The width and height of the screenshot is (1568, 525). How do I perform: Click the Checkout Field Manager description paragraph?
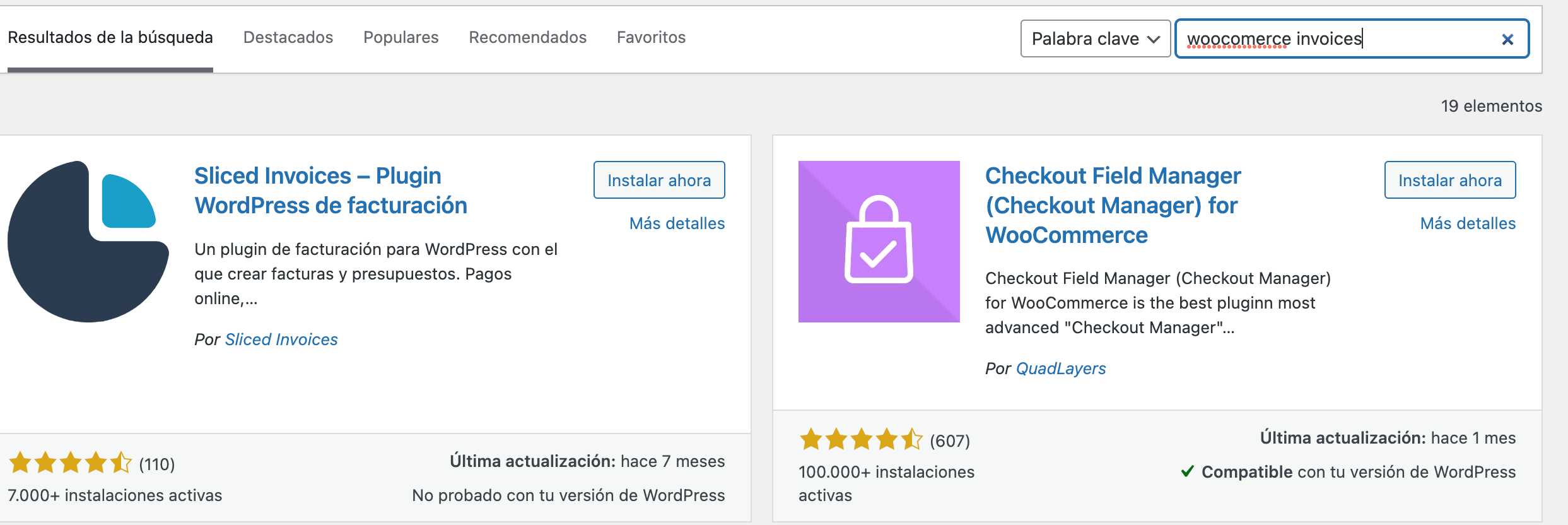[1158, 303]
